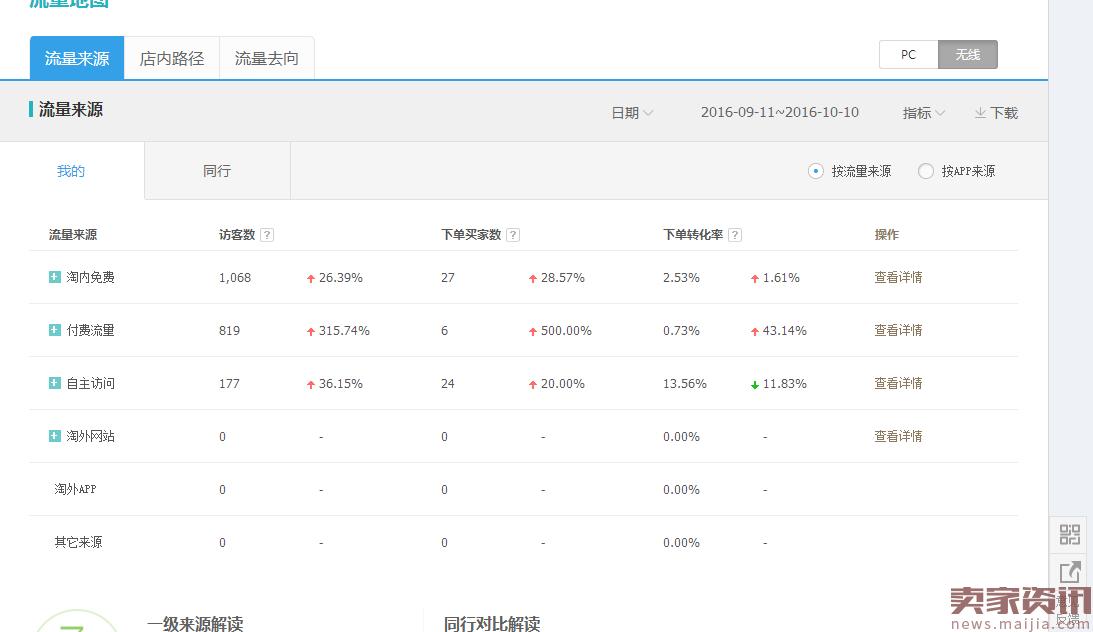Switch to the 流量去向 tab
The height and width of the screenshot is (632, 1093).
click(x=266, y=58)
